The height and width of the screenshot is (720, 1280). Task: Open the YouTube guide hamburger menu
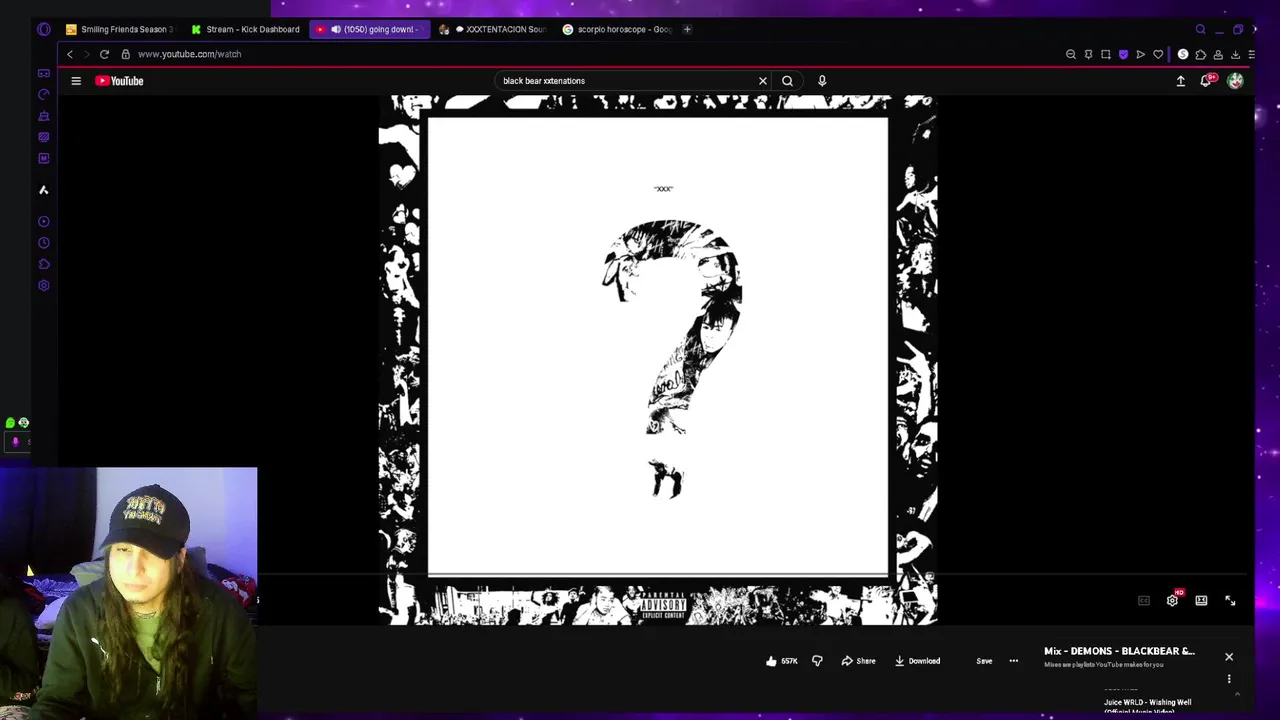[76, 81]
